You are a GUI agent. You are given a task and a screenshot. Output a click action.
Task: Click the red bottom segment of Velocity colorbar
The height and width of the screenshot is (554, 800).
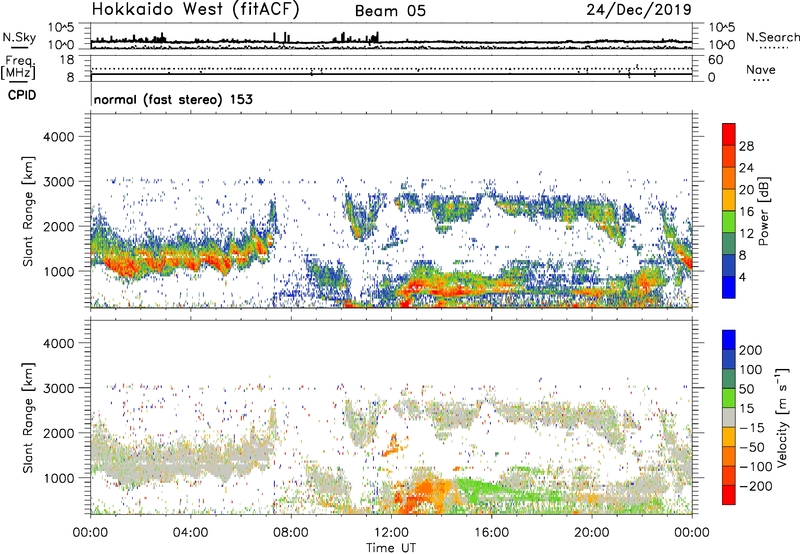[729, 495]
